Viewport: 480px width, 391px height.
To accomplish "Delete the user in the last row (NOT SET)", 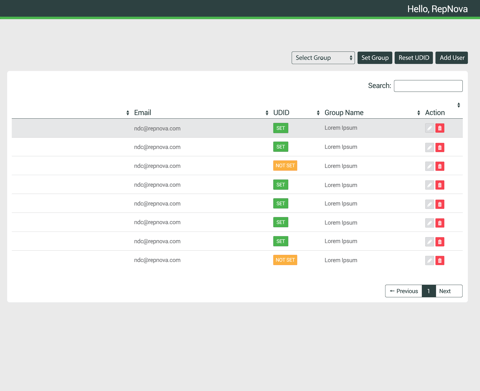I will tap(440, 260).
